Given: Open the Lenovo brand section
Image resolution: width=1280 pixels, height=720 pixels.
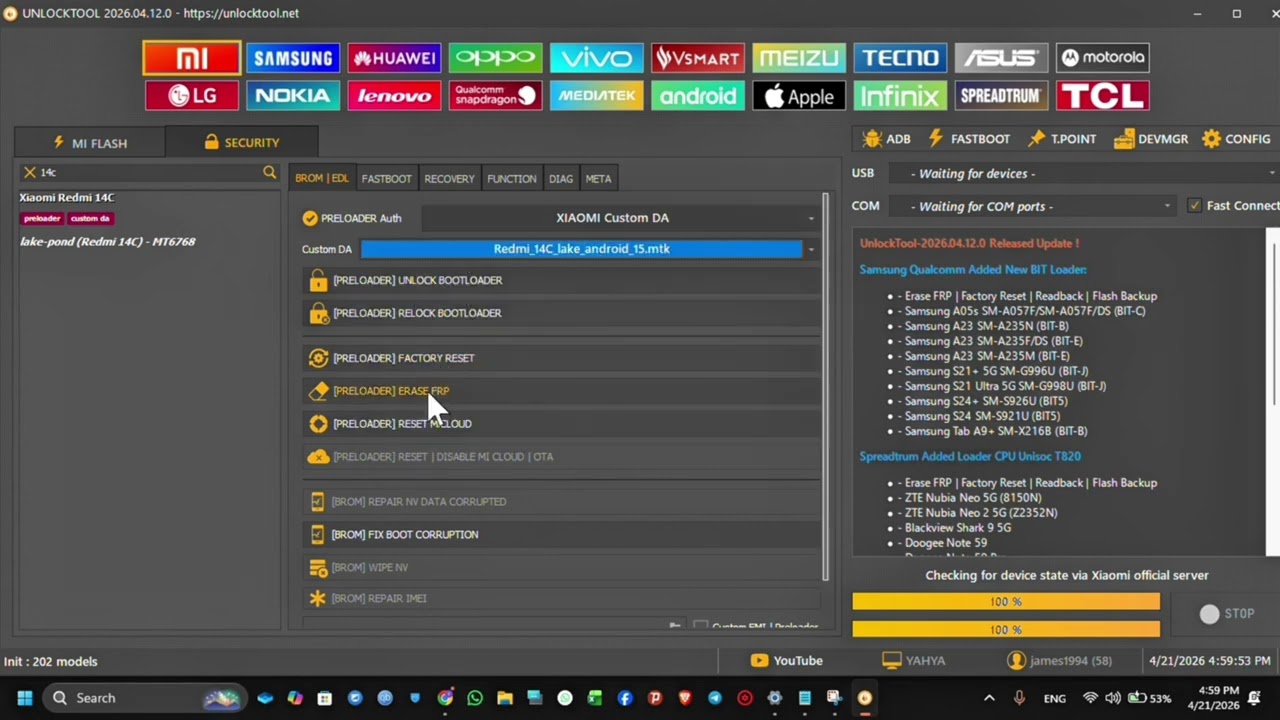Looking at the screenshot, I should pyautogui.click(x=394, y=96).
